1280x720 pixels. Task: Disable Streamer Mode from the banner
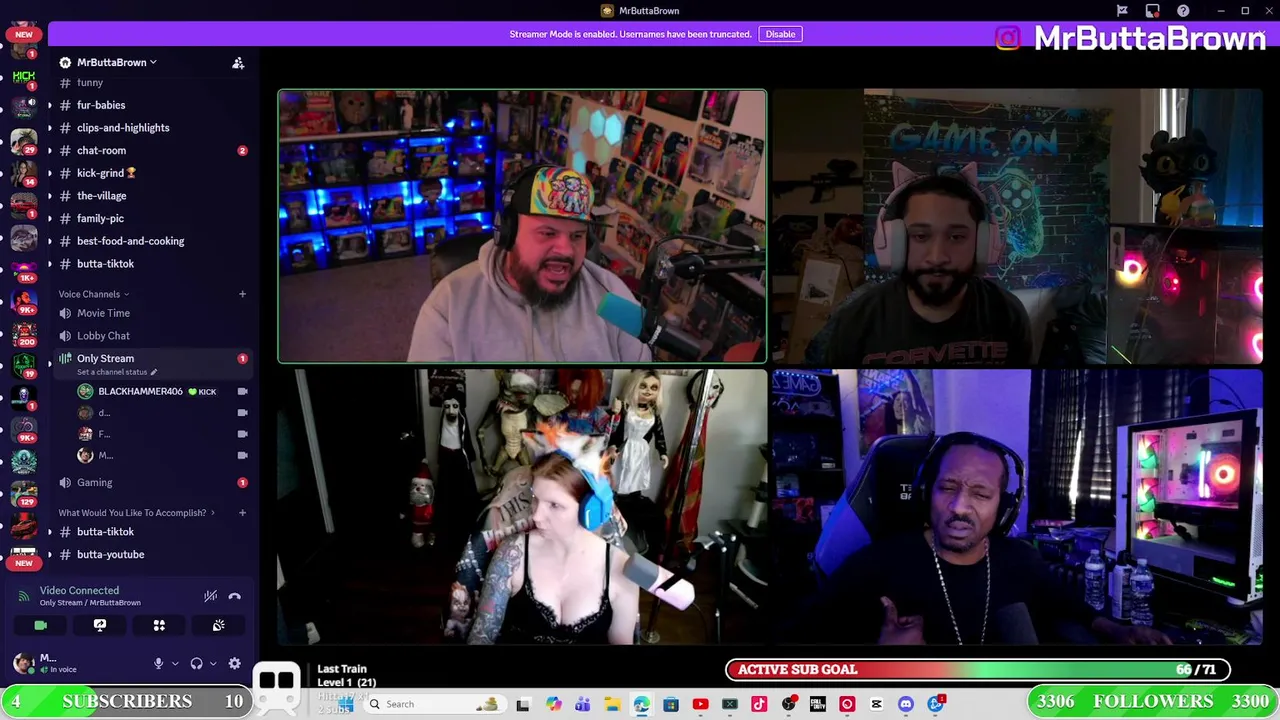pyautogui.click(x=780, y=34)
